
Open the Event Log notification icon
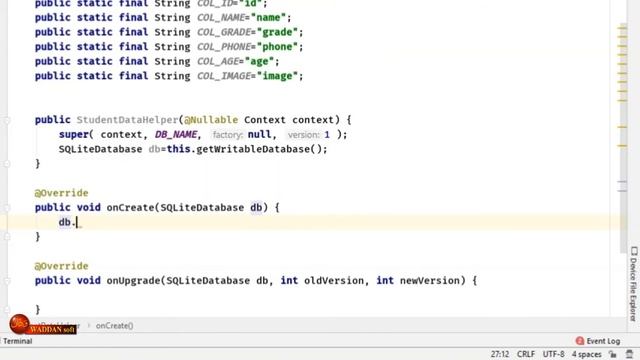click(580, 341)
